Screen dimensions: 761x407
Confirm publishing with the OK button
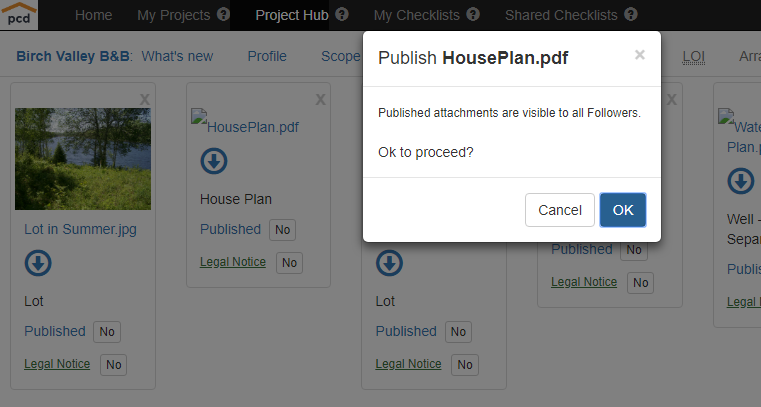[x=623, y=210]
